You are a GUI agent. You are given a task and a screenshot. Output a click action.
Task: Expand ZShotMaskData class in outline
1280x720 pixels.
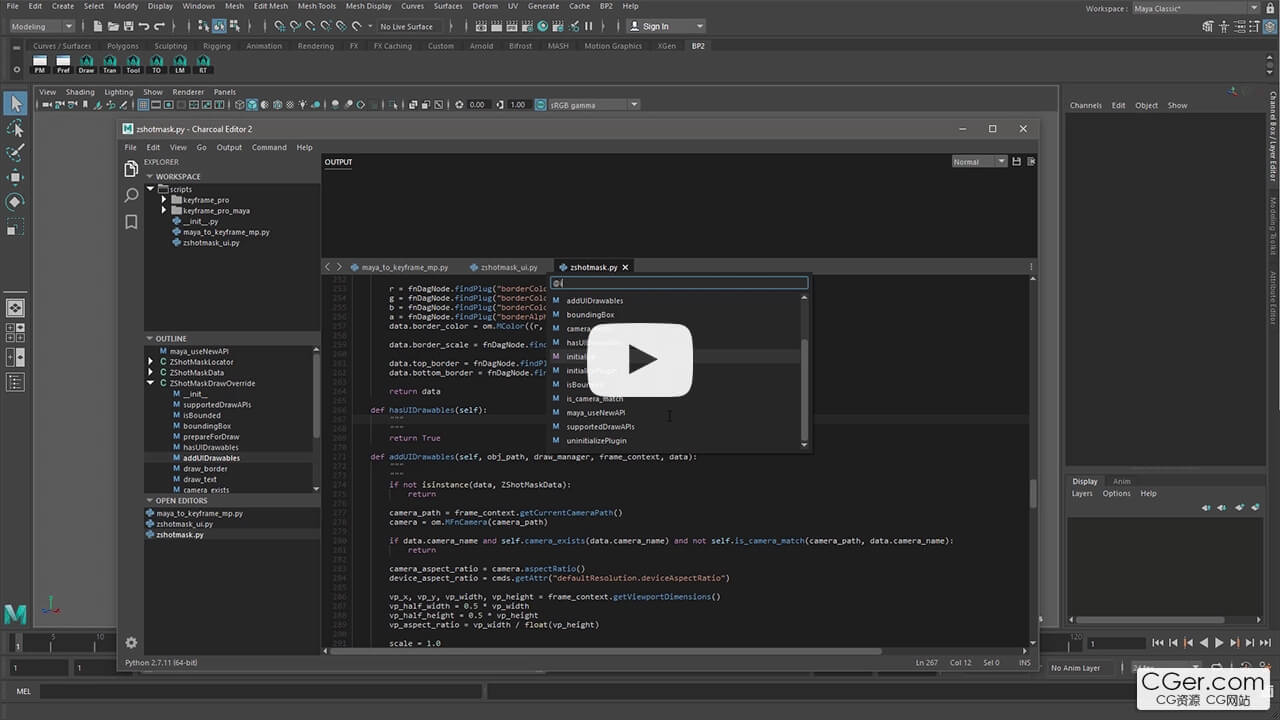pos(151,372)
